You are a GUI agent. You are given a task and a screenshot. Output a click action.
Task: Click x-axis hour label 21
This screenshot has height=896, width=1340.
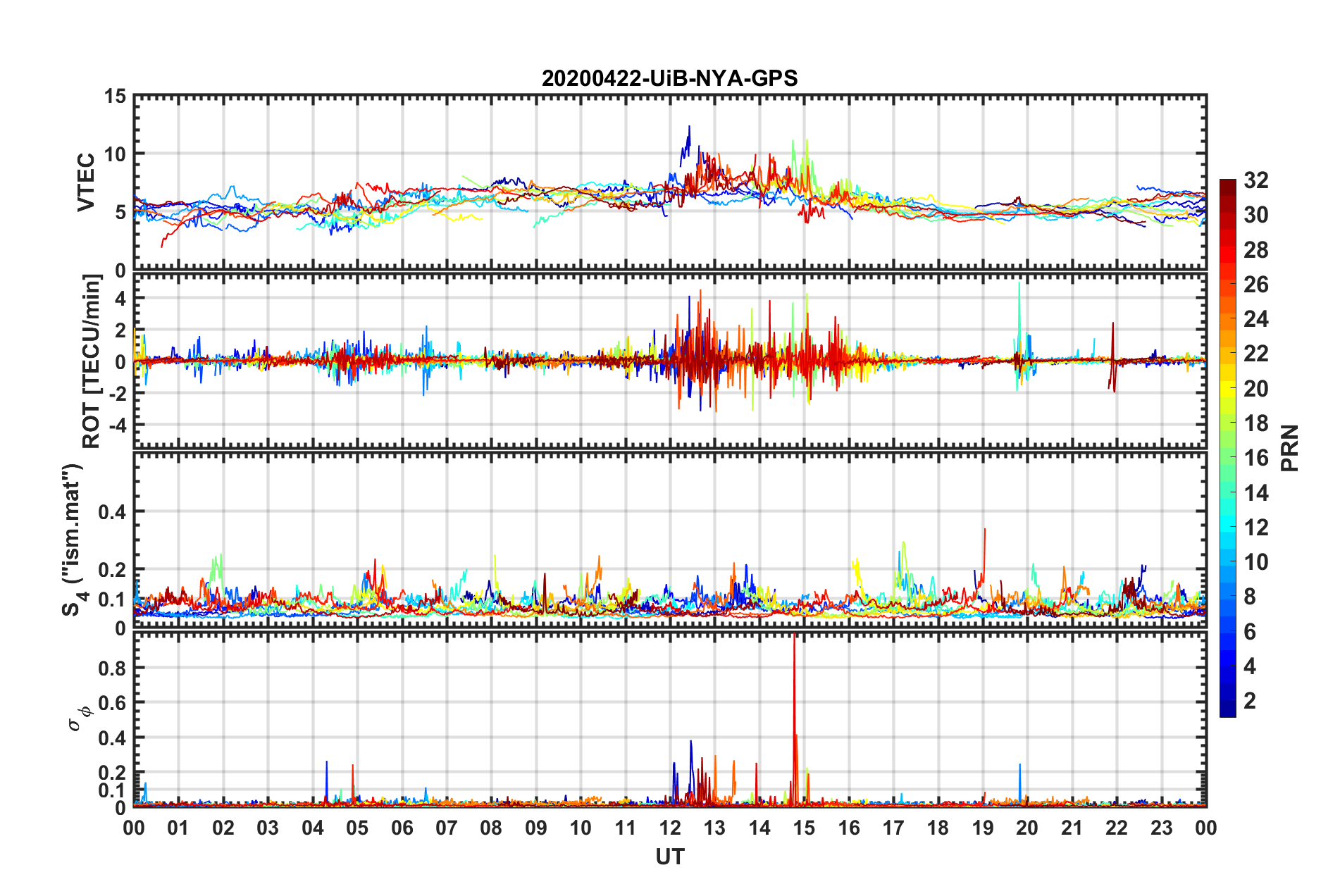1072,828
